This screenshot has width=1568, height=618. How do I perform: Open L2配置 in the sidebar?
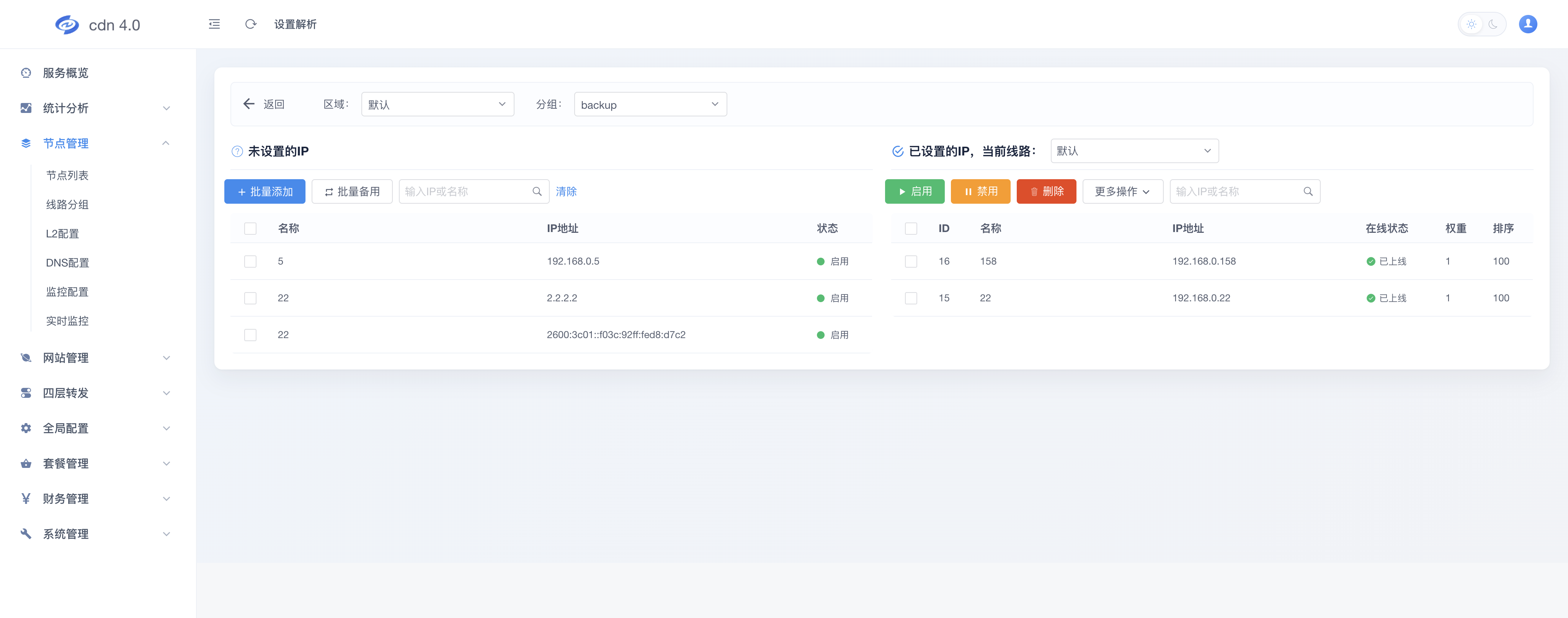coord(63,234)
